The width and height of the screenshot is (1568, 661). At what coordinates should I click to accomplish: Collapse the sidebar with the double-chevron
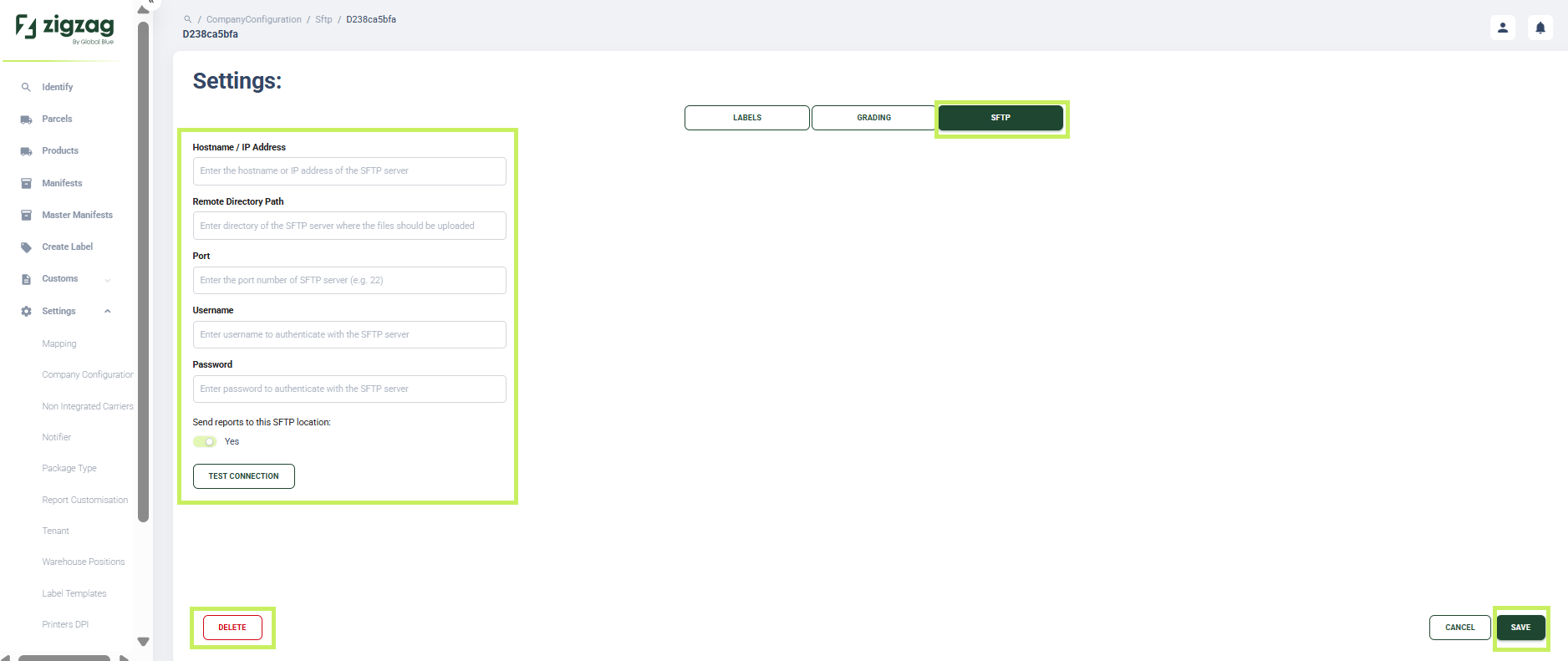151,3
